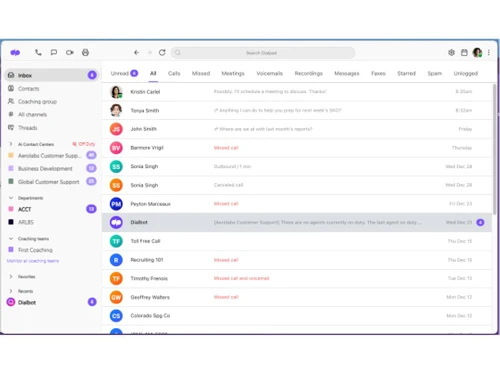Click Kristin Carlel's photo avatar
Viewport: 500px width, 375px height.
116,92
